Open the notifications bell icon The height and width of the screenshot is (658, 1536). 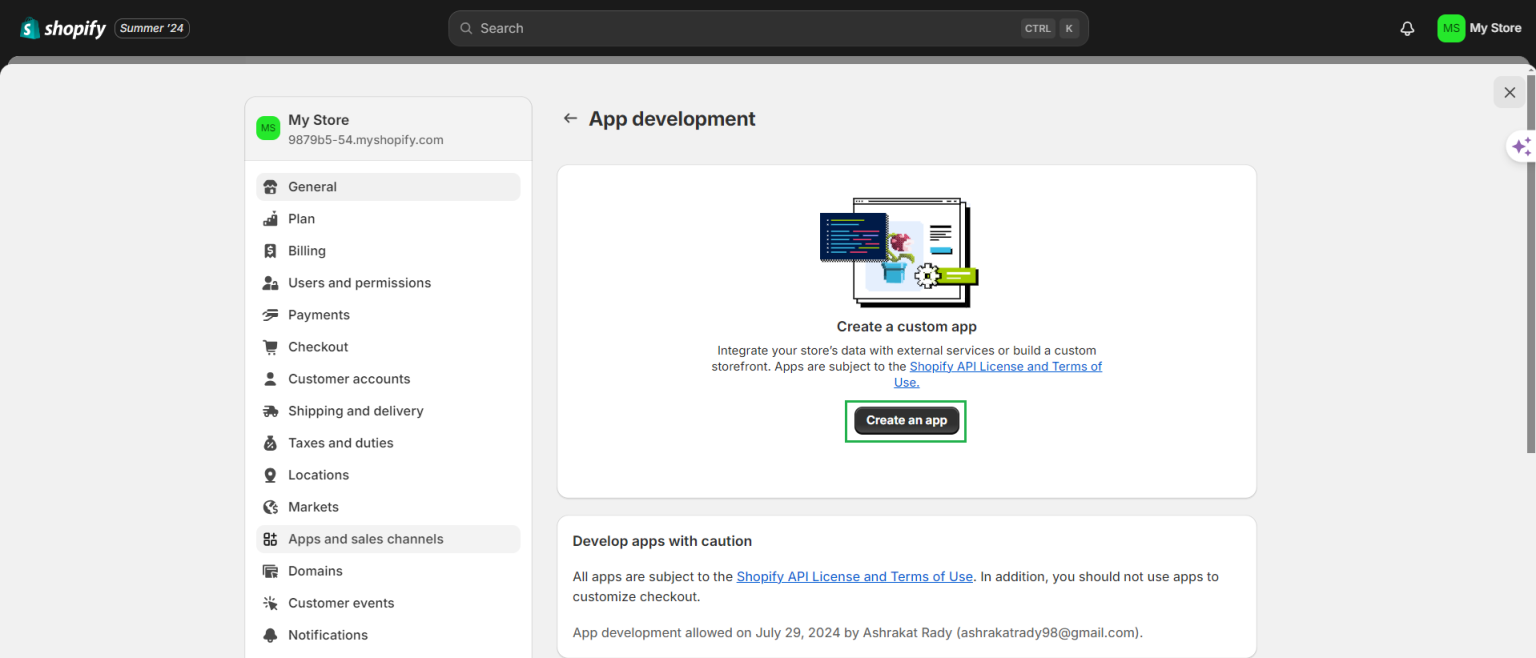click(x=1407, y=28)
